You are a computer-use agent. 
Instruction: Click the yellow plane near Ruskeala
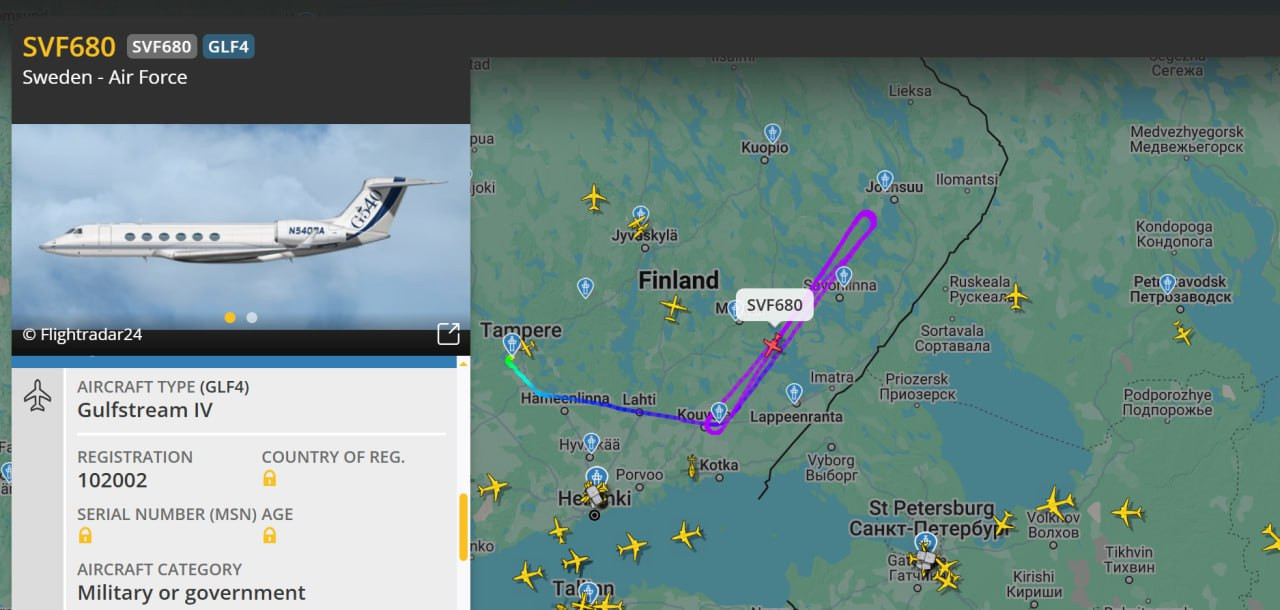pos(1016,296)
